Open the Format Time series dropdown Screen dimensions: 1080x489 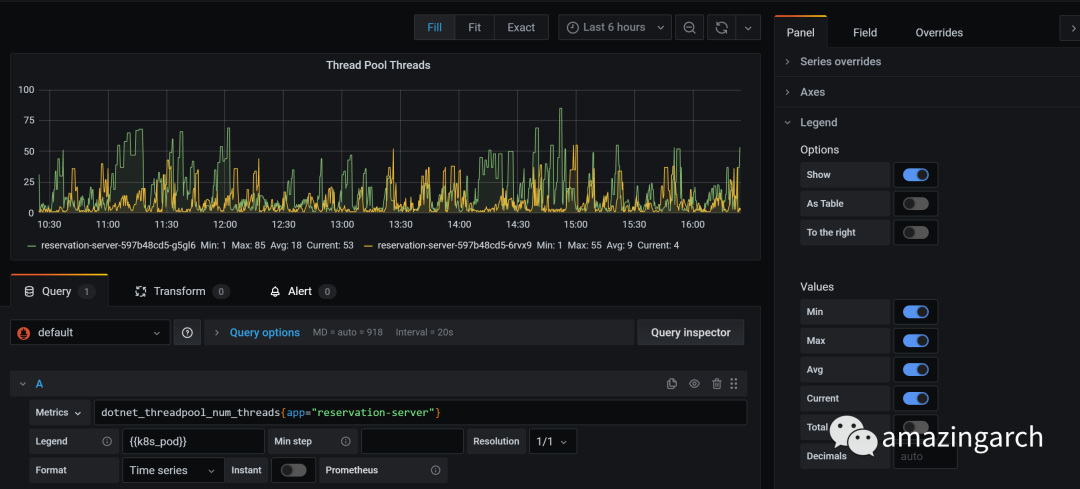click(173, 470)
